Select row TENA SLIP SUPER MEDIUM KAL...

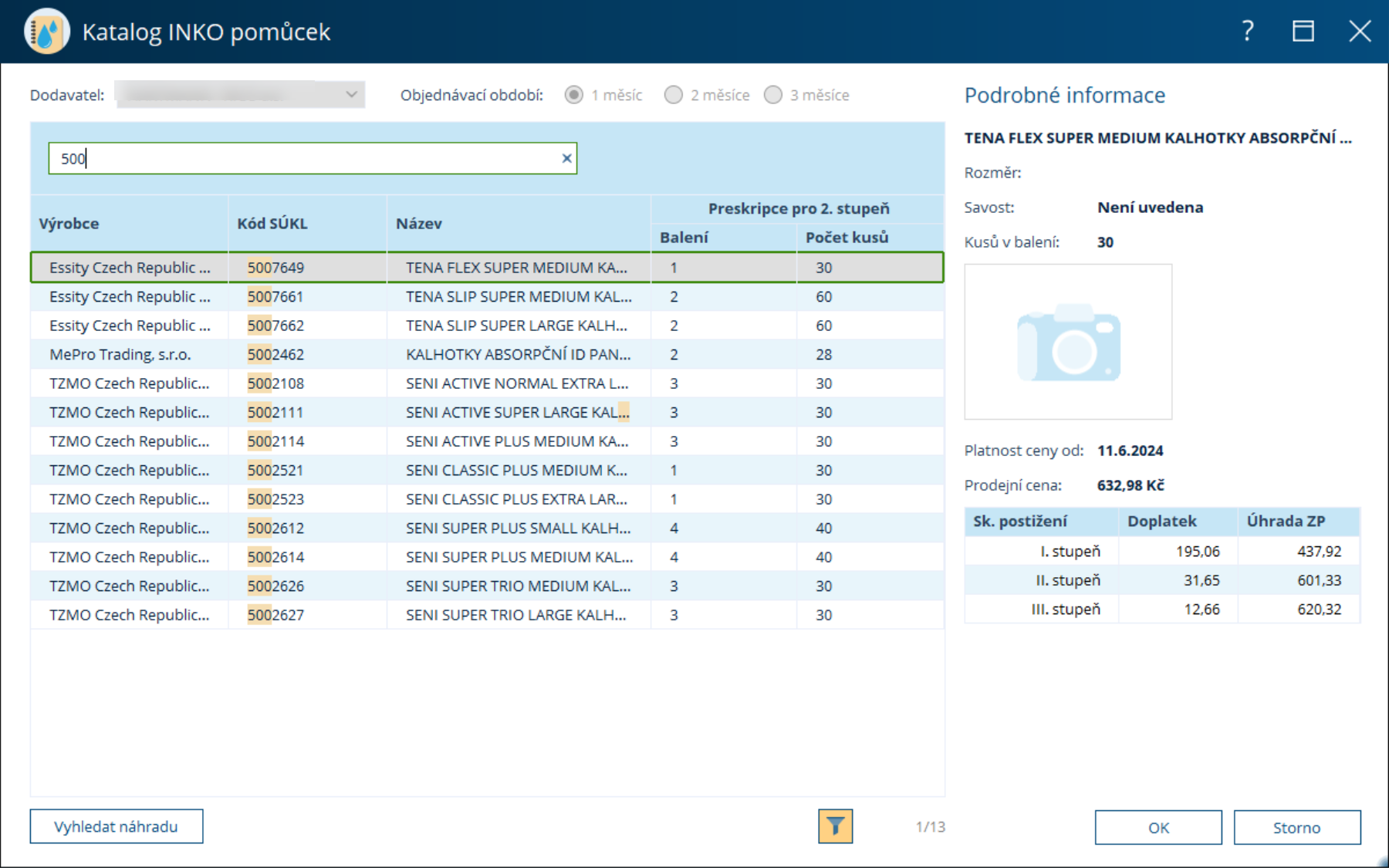[x=487, y=297]
